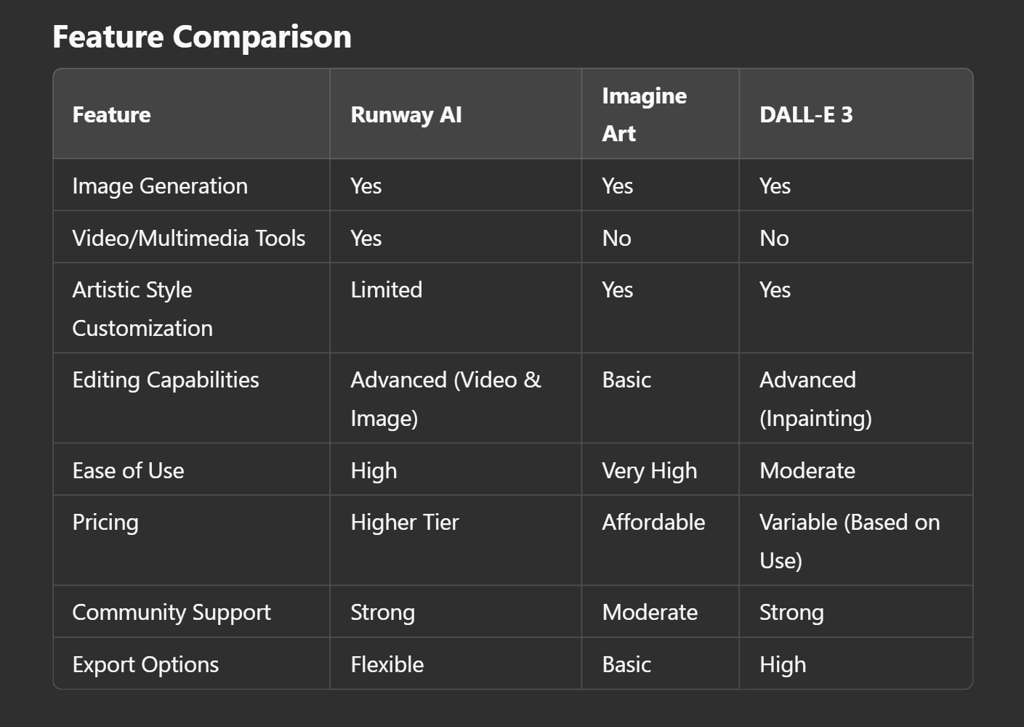The image size is (1024, 727).
Task: Select the Variable (Based on Use) cell
Action: pyautogui.click(x=849, y=540)
